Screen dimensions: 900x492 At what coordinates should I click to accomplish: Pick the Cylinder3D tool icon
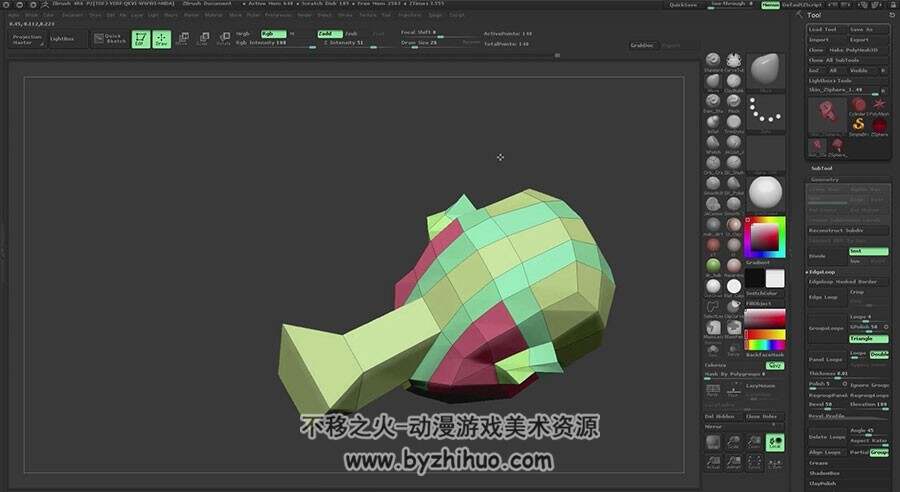(858, 106)
